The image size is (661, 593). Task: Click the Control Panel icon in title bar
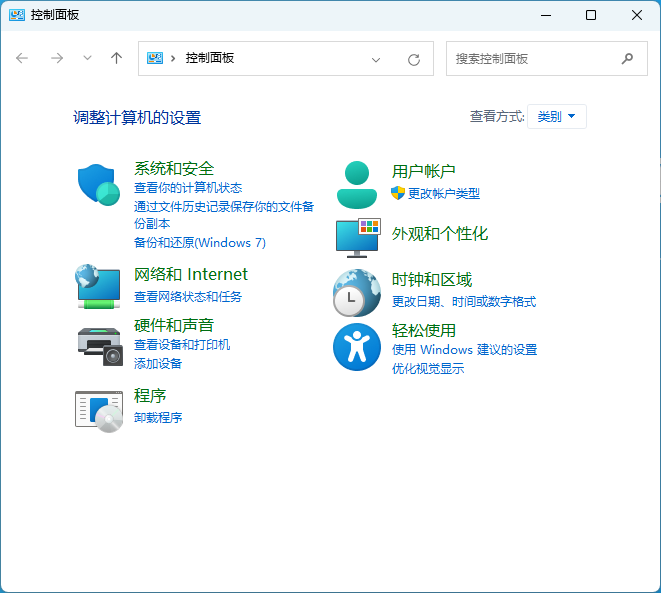coord(17,15)
